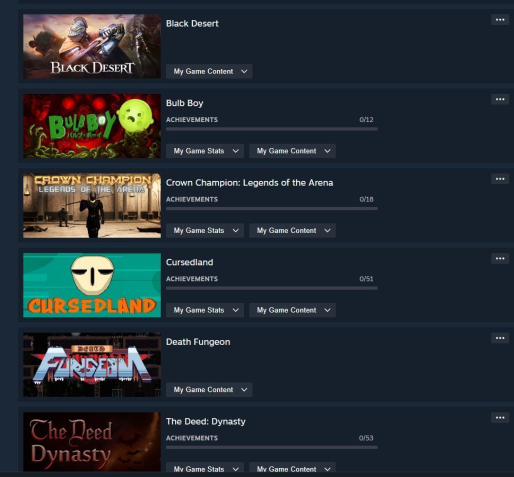
Task: Click The Deed: Dynasty achievements label
Action: point(192,438)
